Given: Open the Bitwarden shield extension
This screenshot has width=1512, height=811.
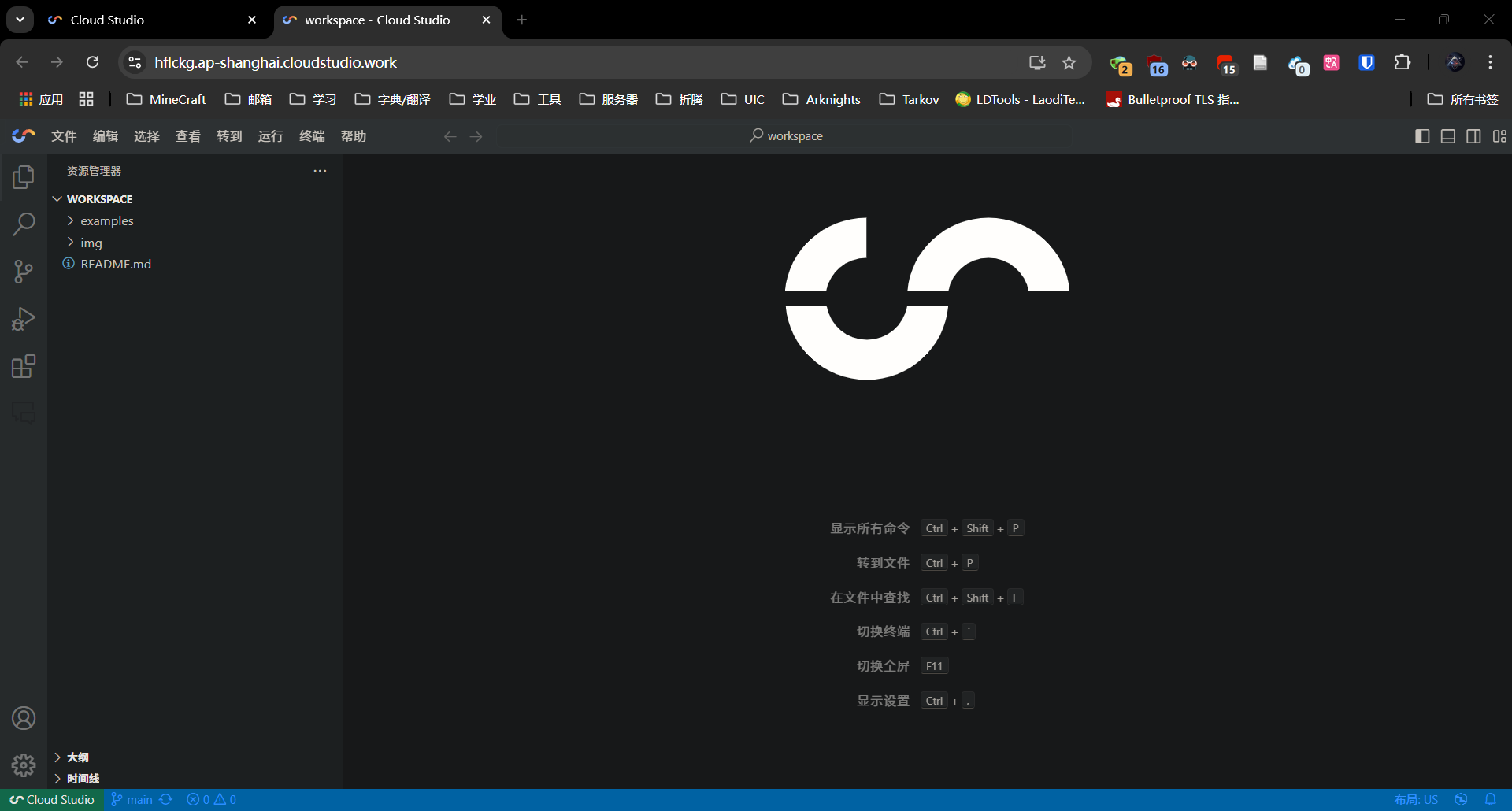Looking at the screenshot, I should coord(1367,62).
